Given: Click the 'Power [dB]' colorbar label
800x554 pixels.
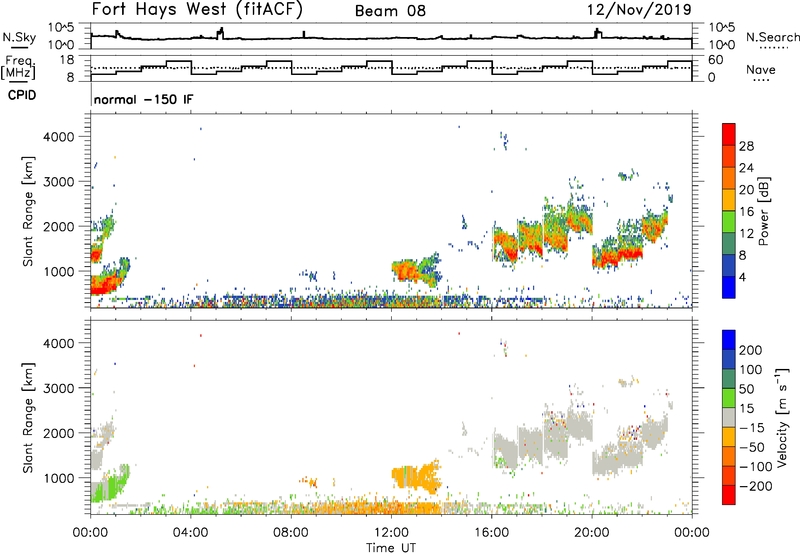Looking at the screenshot, I should 763,211.
